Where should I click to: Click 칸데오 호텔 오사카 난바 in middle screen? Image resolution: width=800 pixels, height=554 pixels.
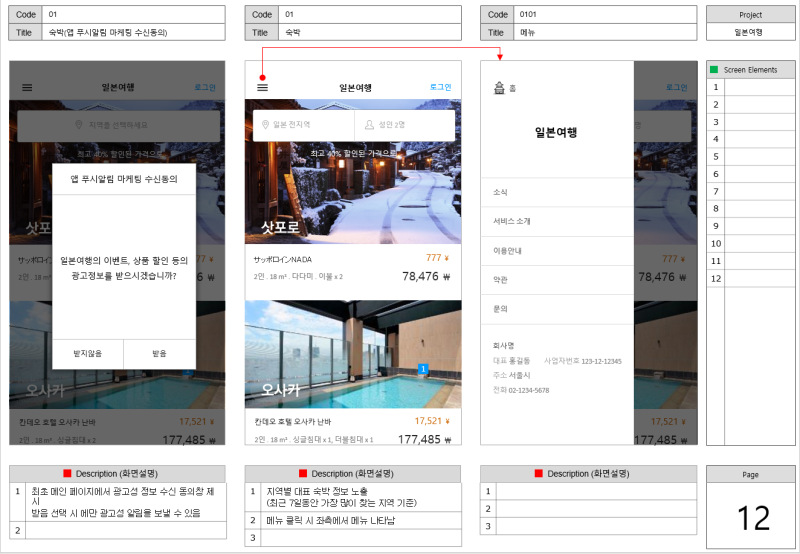(x=293, y=422)
